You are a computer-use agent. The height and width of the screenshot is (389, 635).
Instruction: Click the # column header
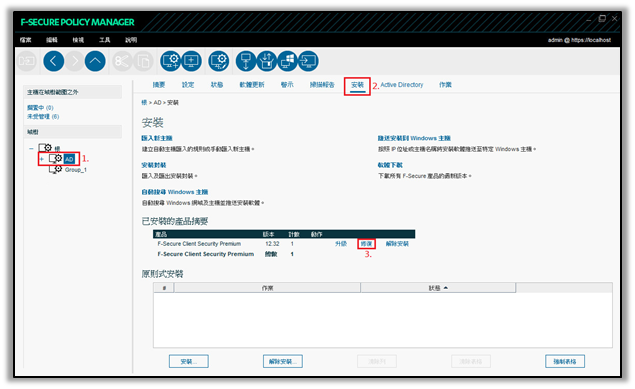pyautogui.click(x=164, y=288)
